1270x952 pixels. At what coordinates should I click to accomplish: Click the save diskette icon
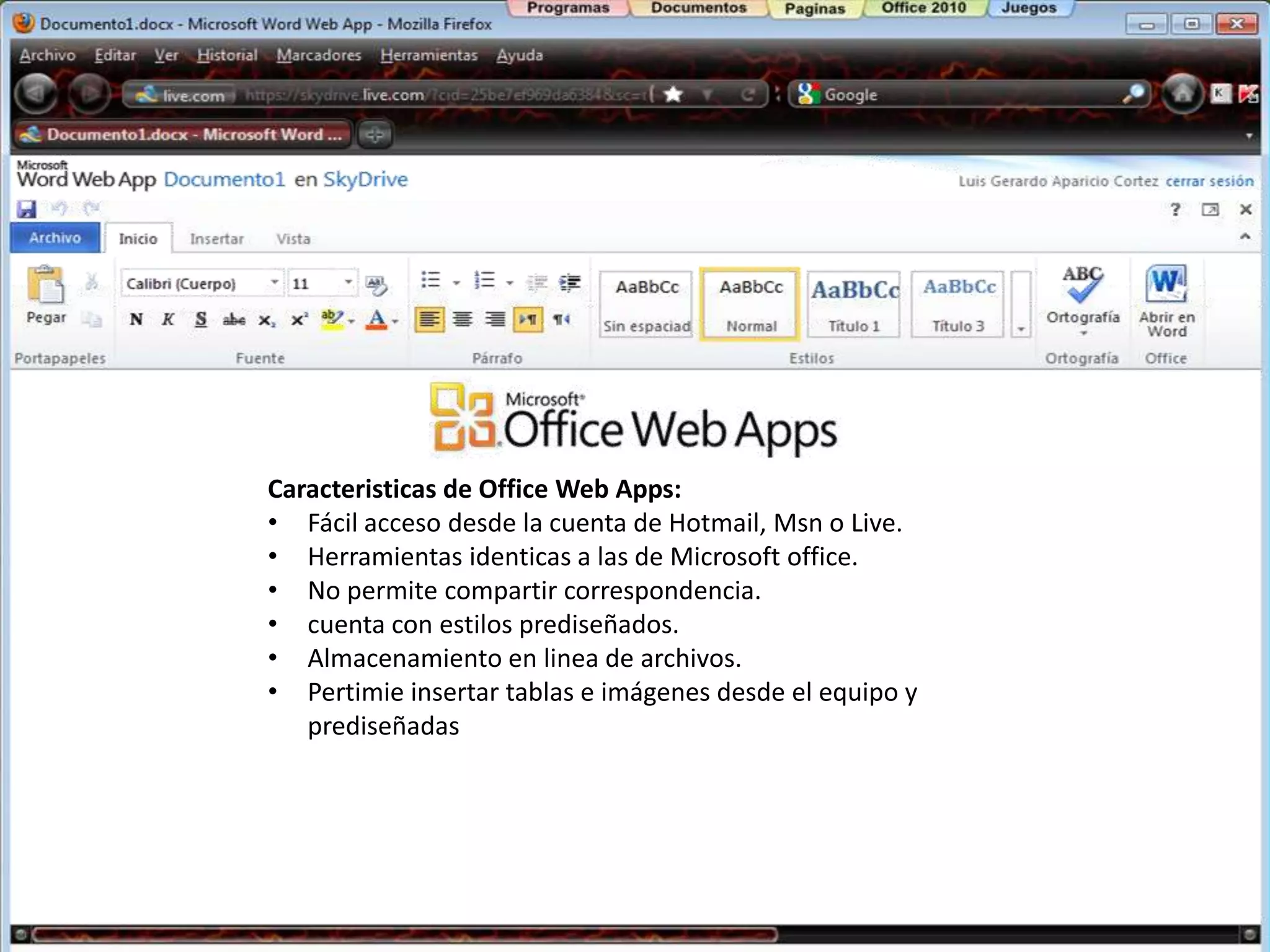point(26,209)
